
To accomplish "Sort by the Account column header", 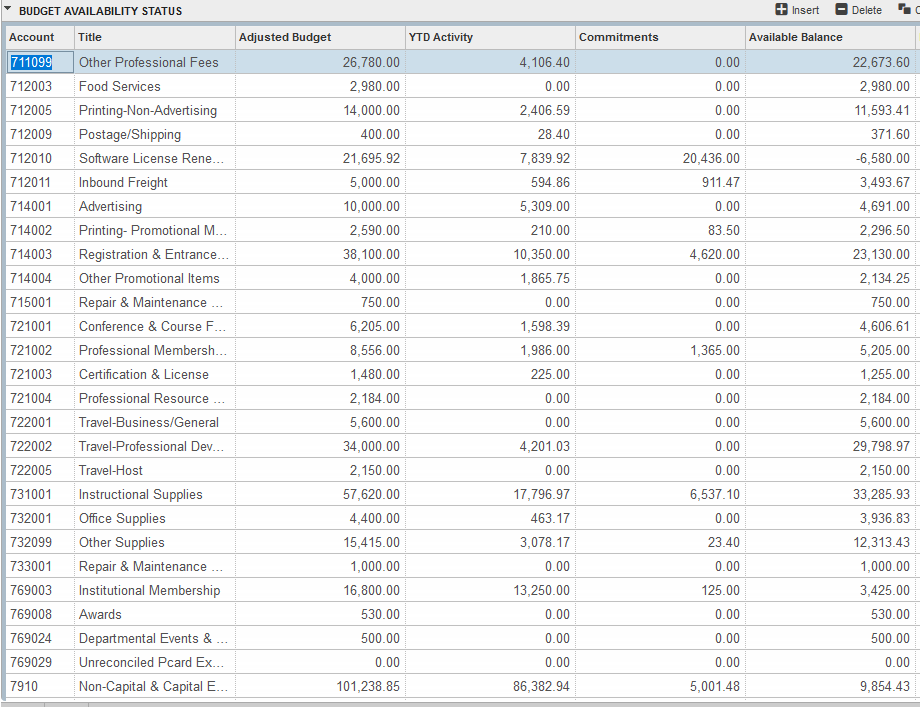I will (40, 37).
